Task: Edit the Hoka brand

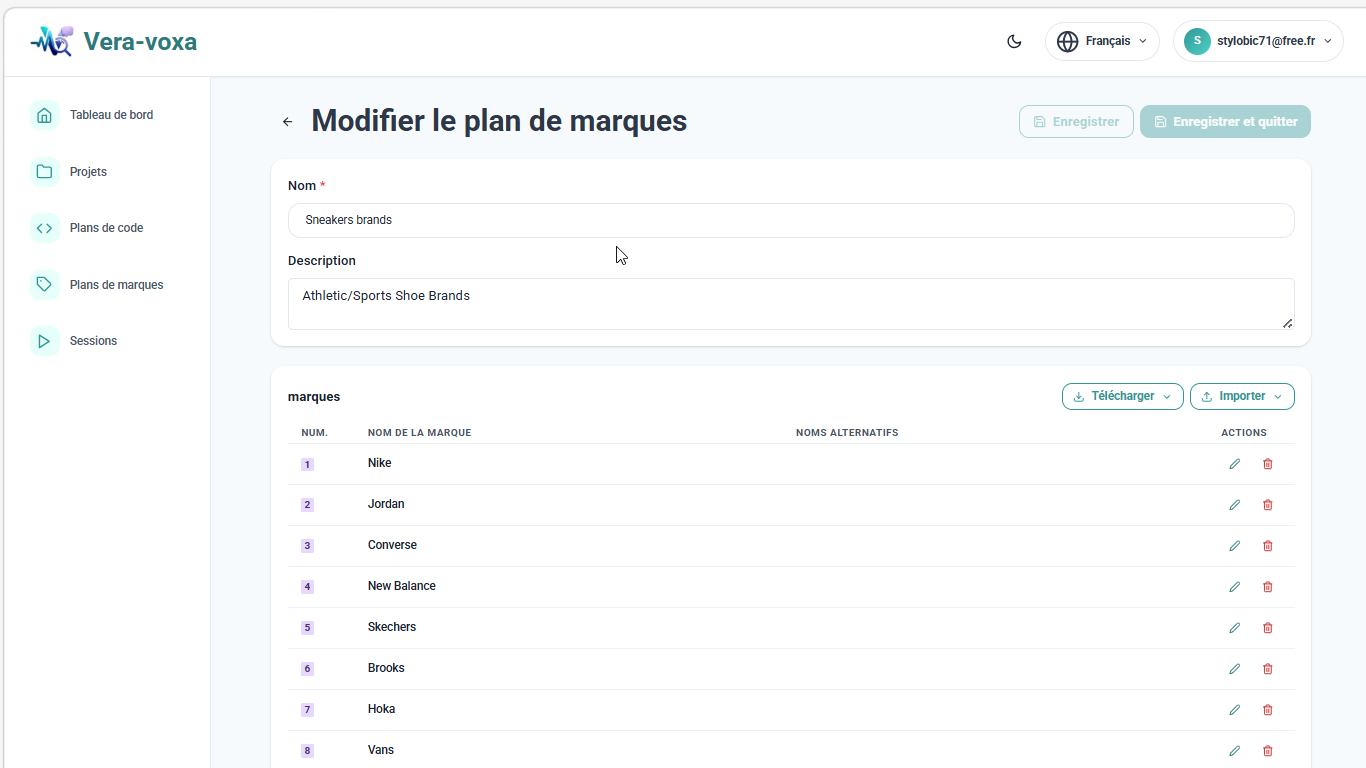Action: point(1235,710)
